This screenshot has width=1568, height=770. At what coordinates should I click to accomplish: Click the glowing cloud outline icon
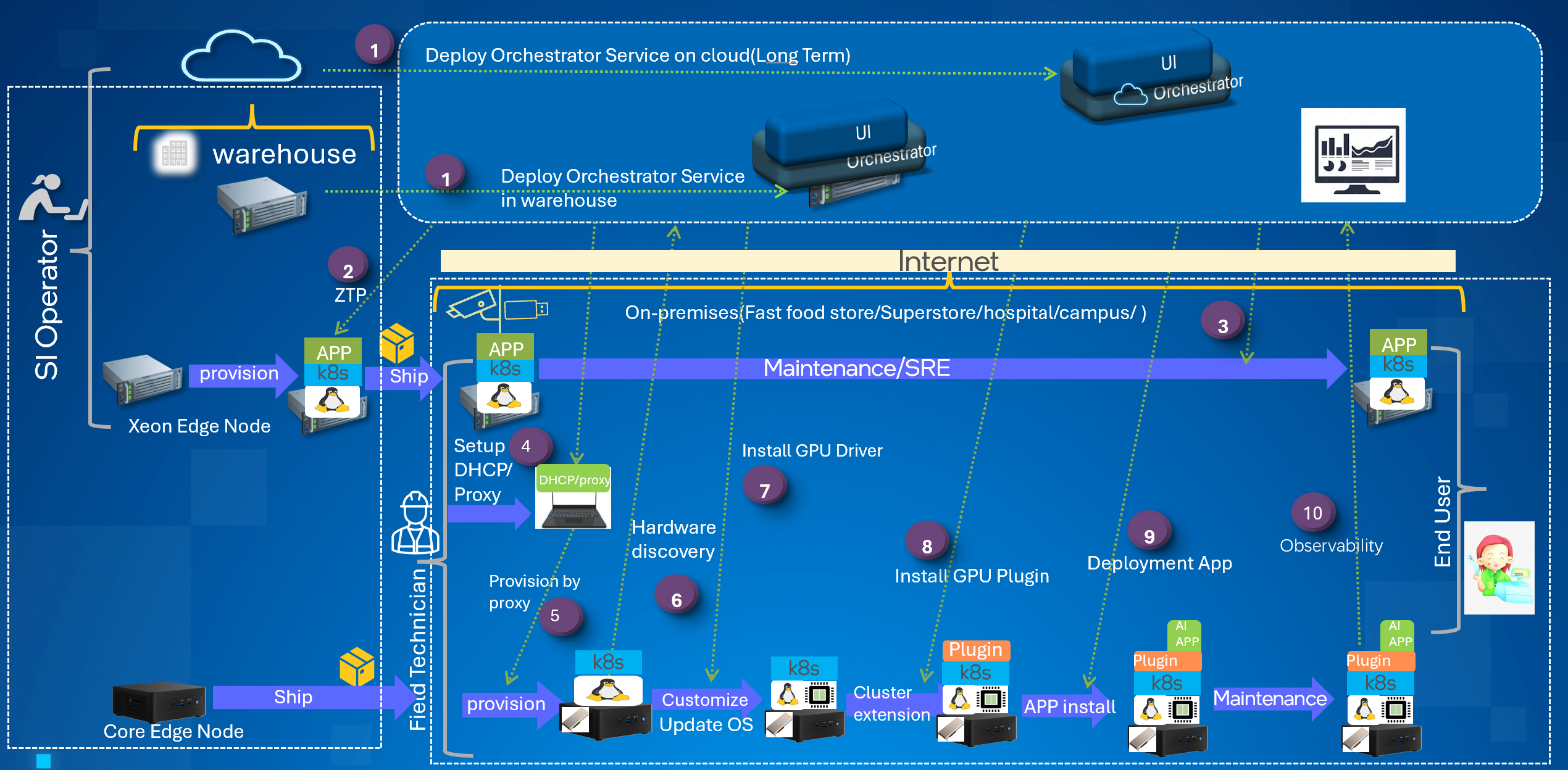241,57
